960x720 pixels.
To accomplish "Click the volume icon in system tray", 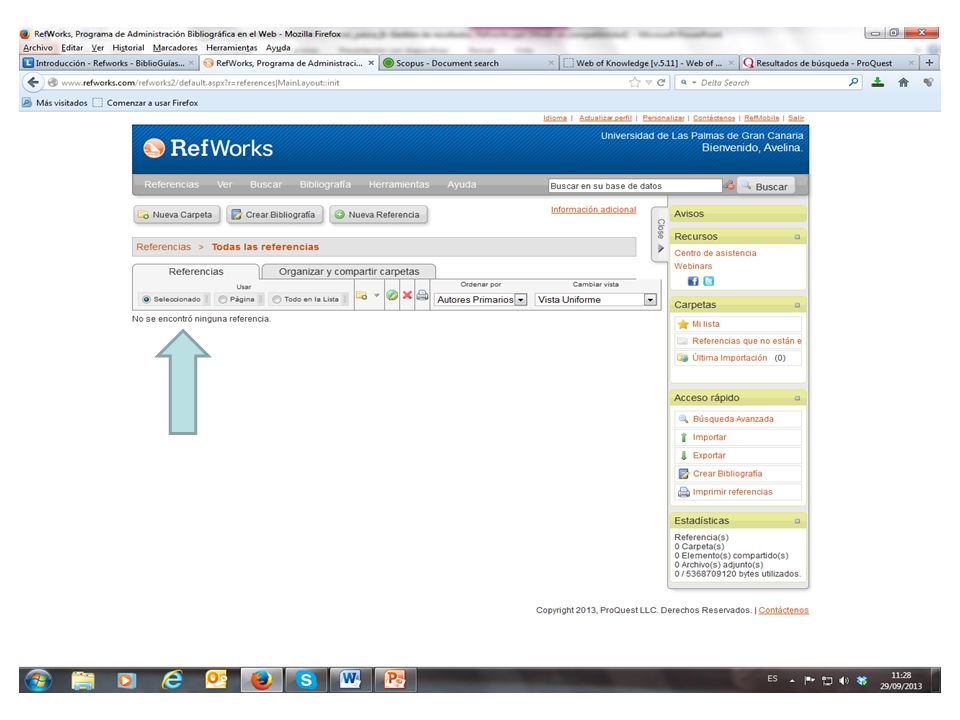I will pos(844,680).
